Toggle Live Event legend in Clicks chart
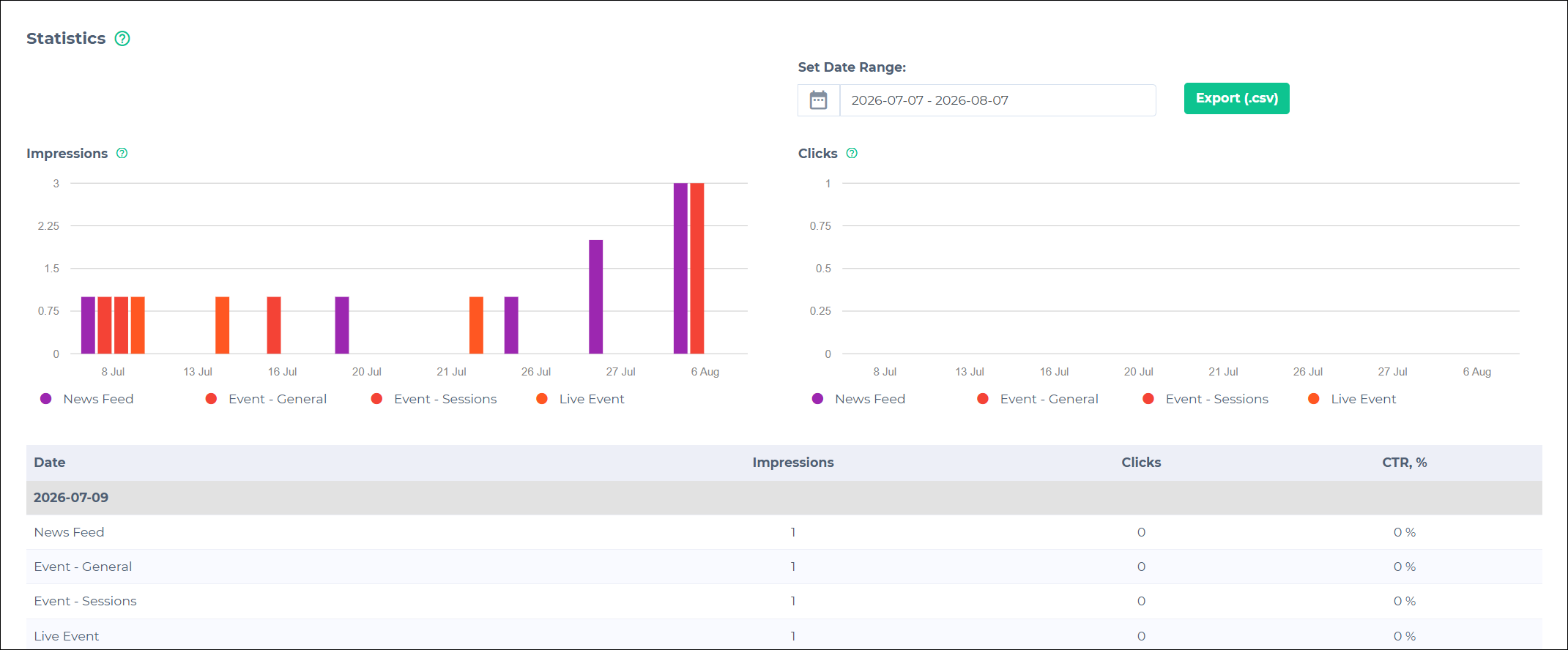 point(1352,399)
